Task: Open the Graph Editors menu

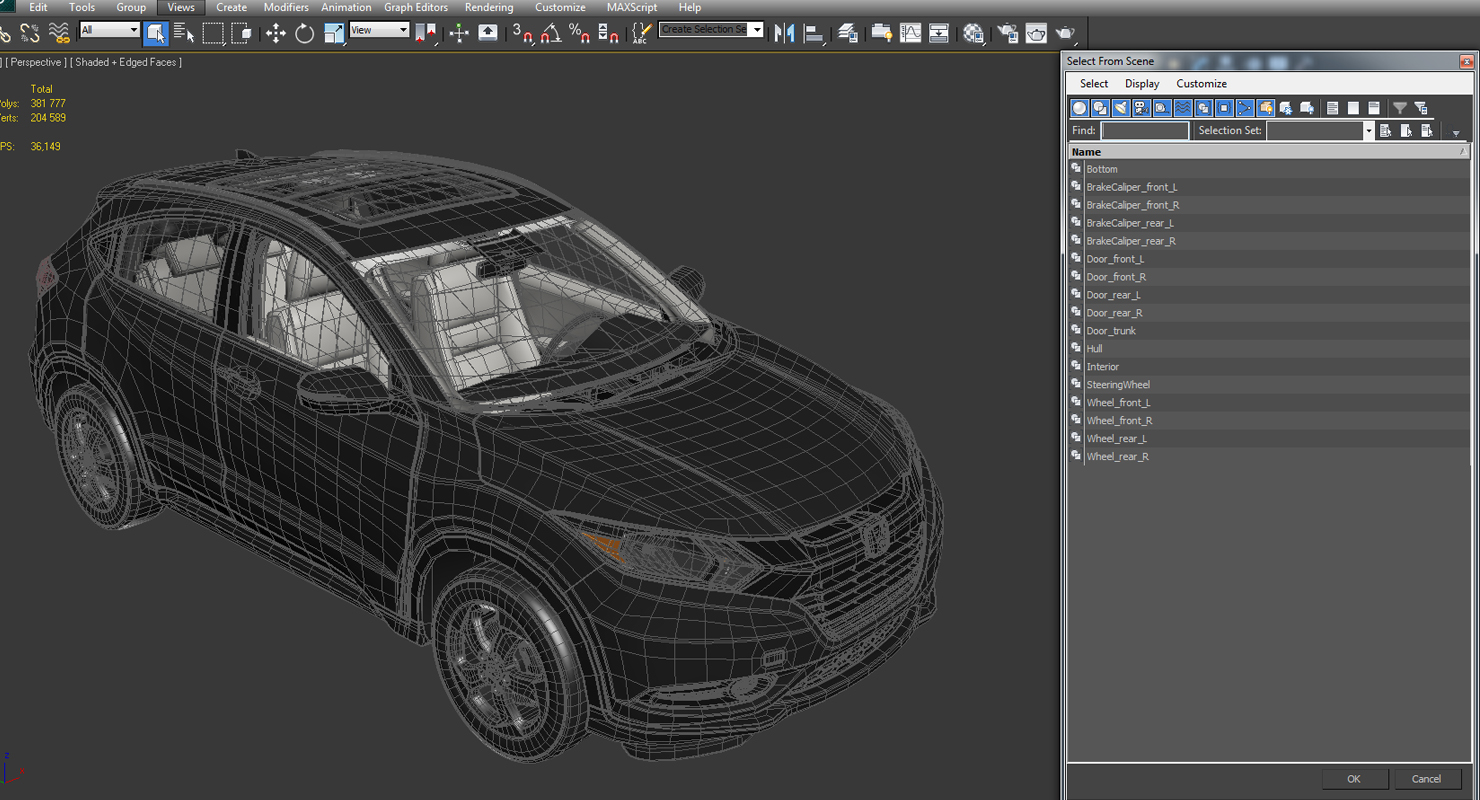Action: click(x=416, y=7)
